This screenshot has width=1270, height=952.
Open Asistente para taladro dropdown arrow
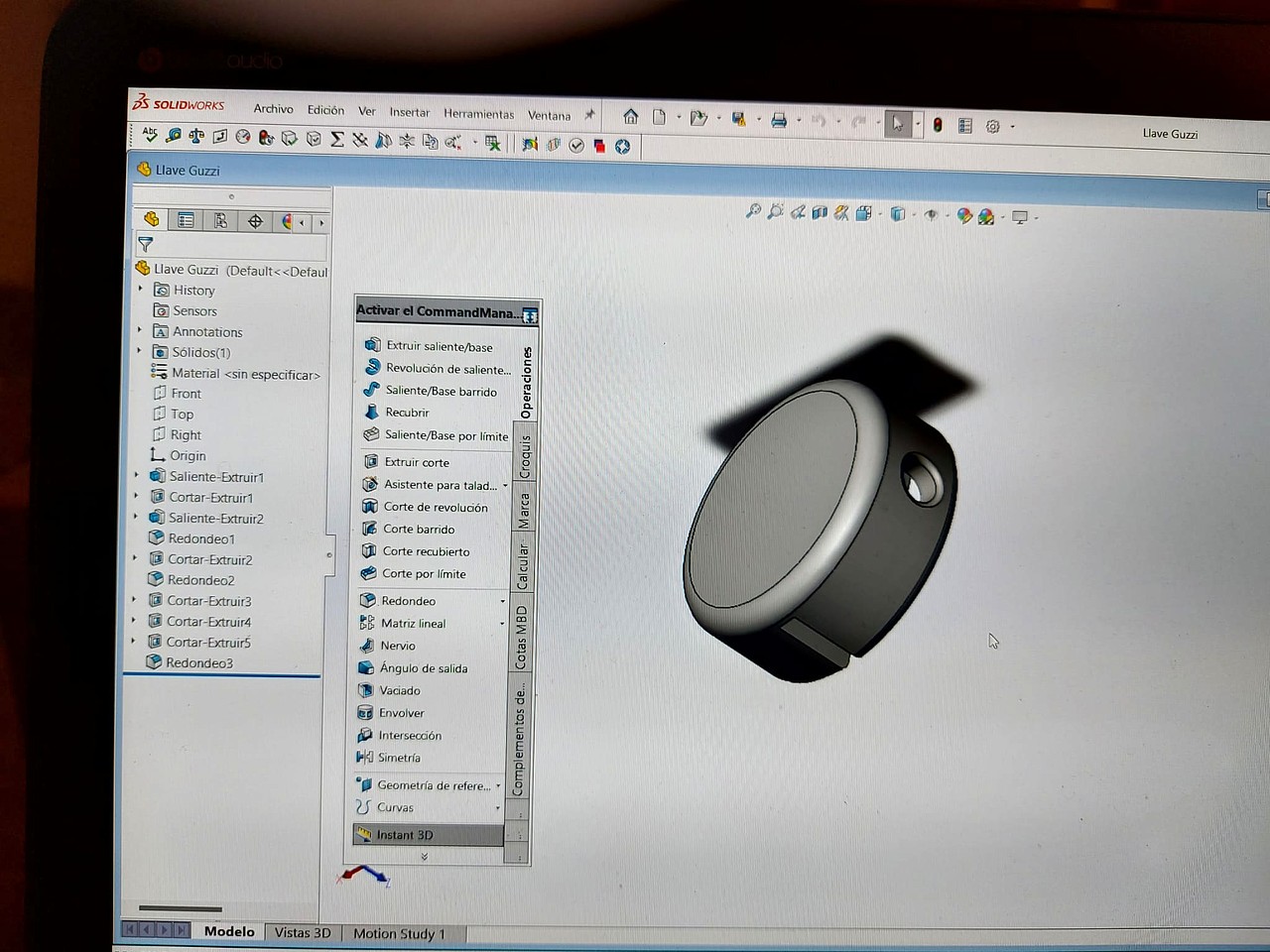click(505, 485)
